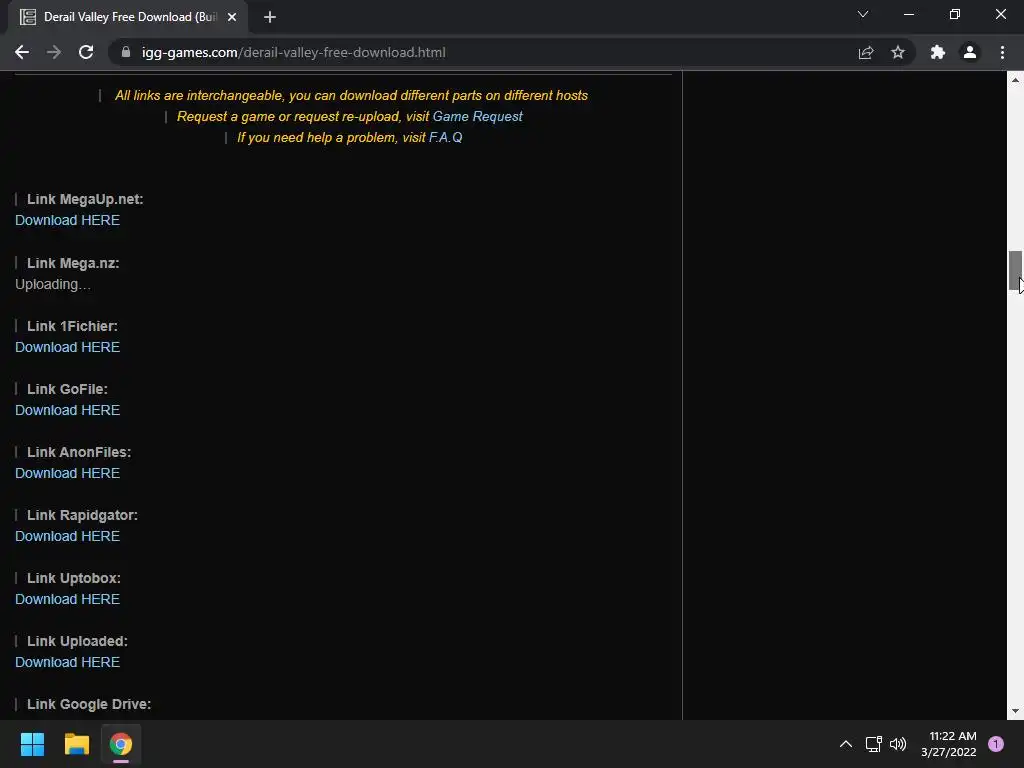
Task: Open the notification badge in taskbar
Action: click(x=996, y=744)
